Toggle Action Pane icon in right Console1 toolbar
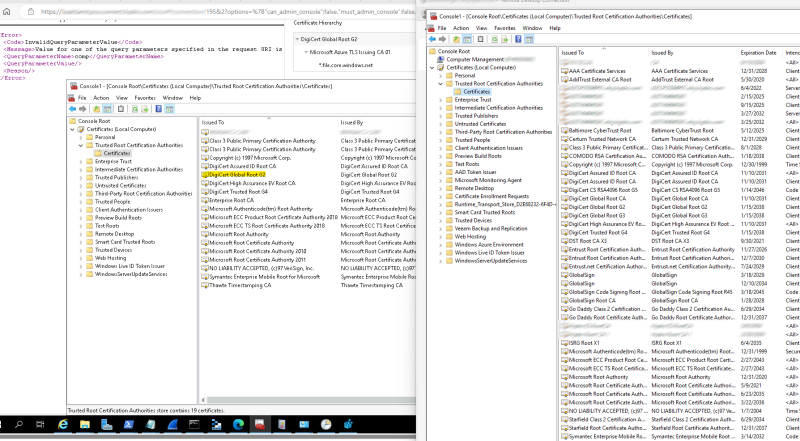The height and width of the screenshot is (441, 800). (x=529, y=39)
